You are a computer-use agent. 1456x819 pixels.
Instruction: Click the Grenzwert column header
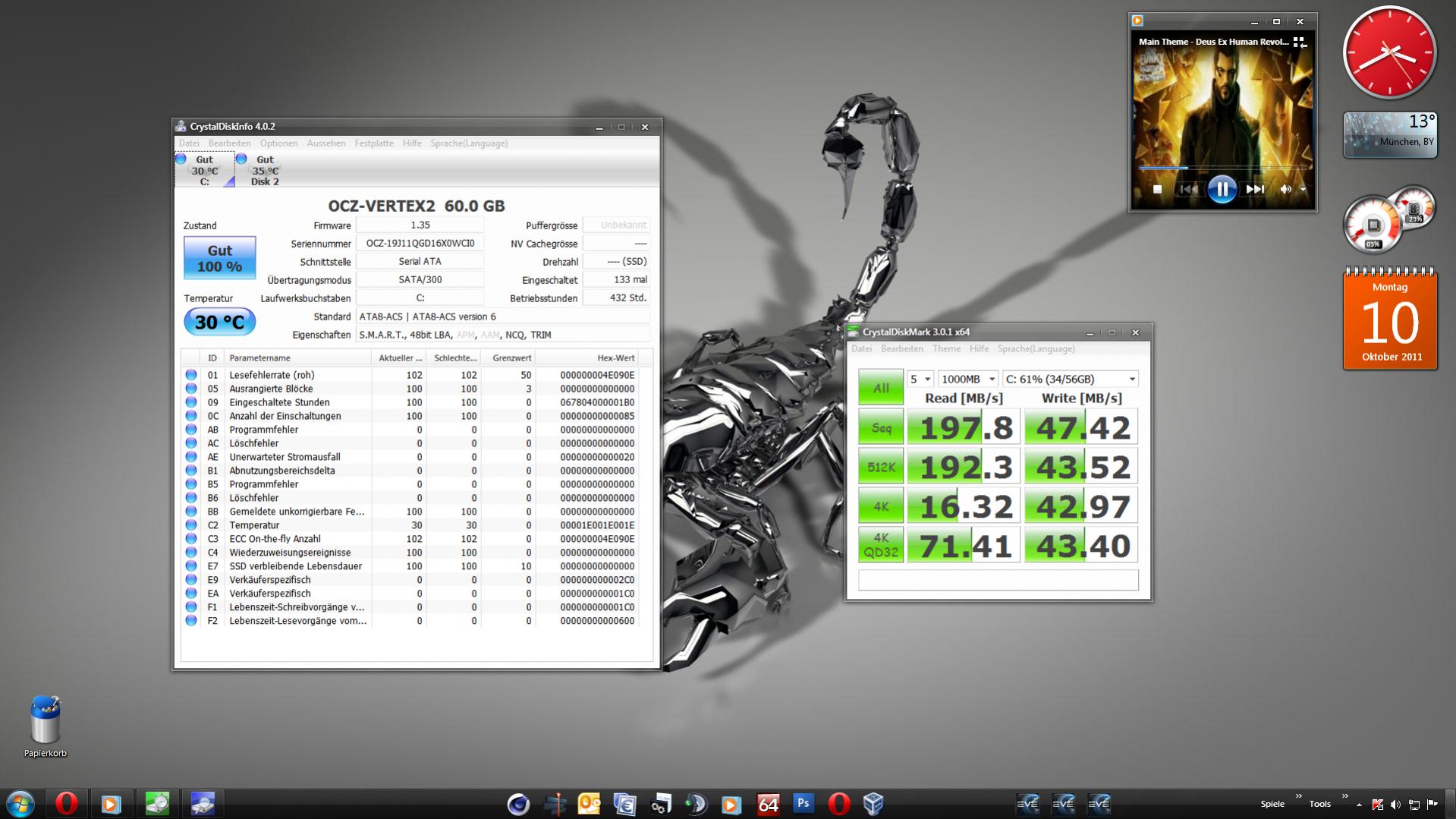tap(508, 358)
